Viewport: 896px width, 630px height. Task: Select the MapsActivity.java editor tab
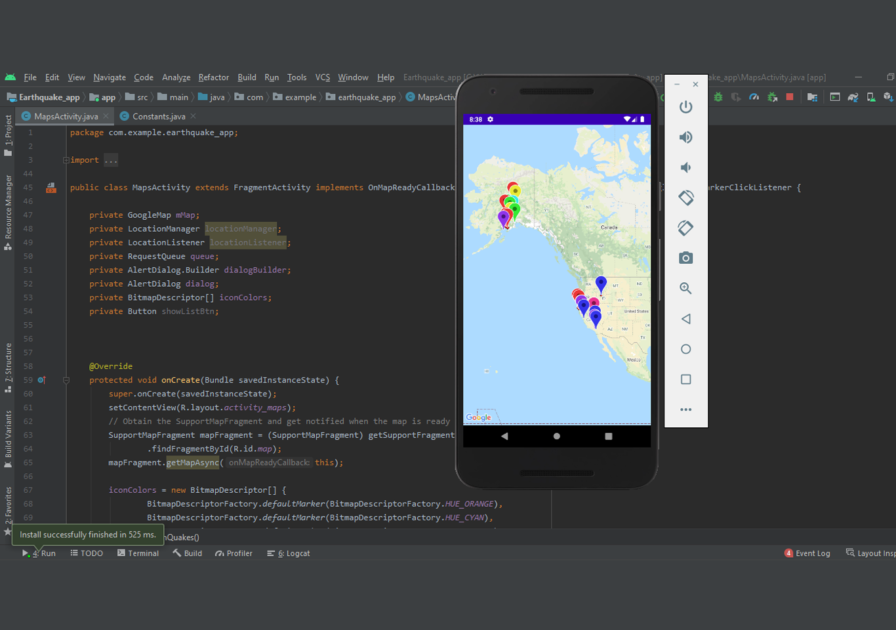coord(66,116)
